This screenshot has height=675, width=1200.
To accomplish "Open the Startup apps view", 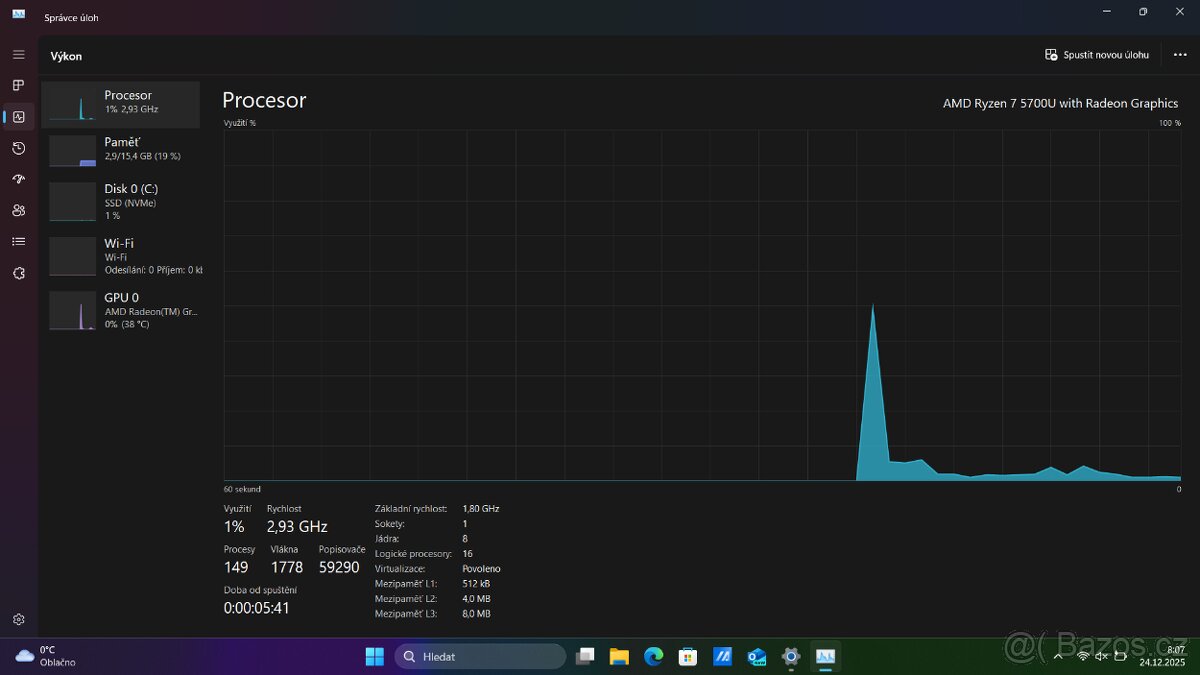I will tap(18, 179).
